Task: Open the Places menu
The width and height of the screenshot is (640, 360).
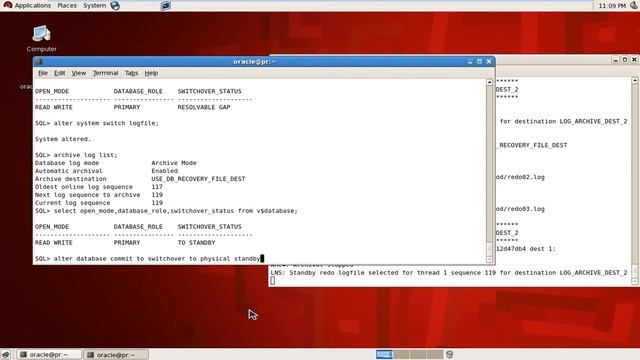Action: point(67,5)
